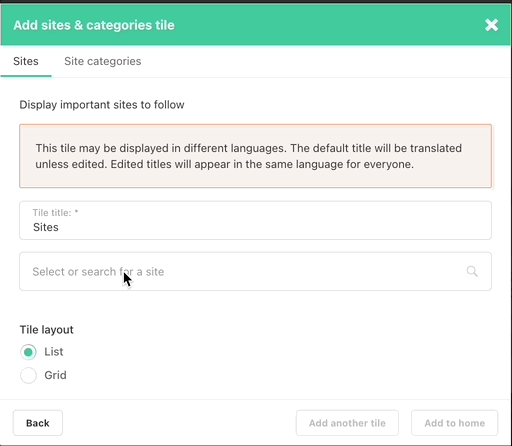
Task: Open the Select or search for a site box
Action: pyautogui.click(x=255, y=271)
